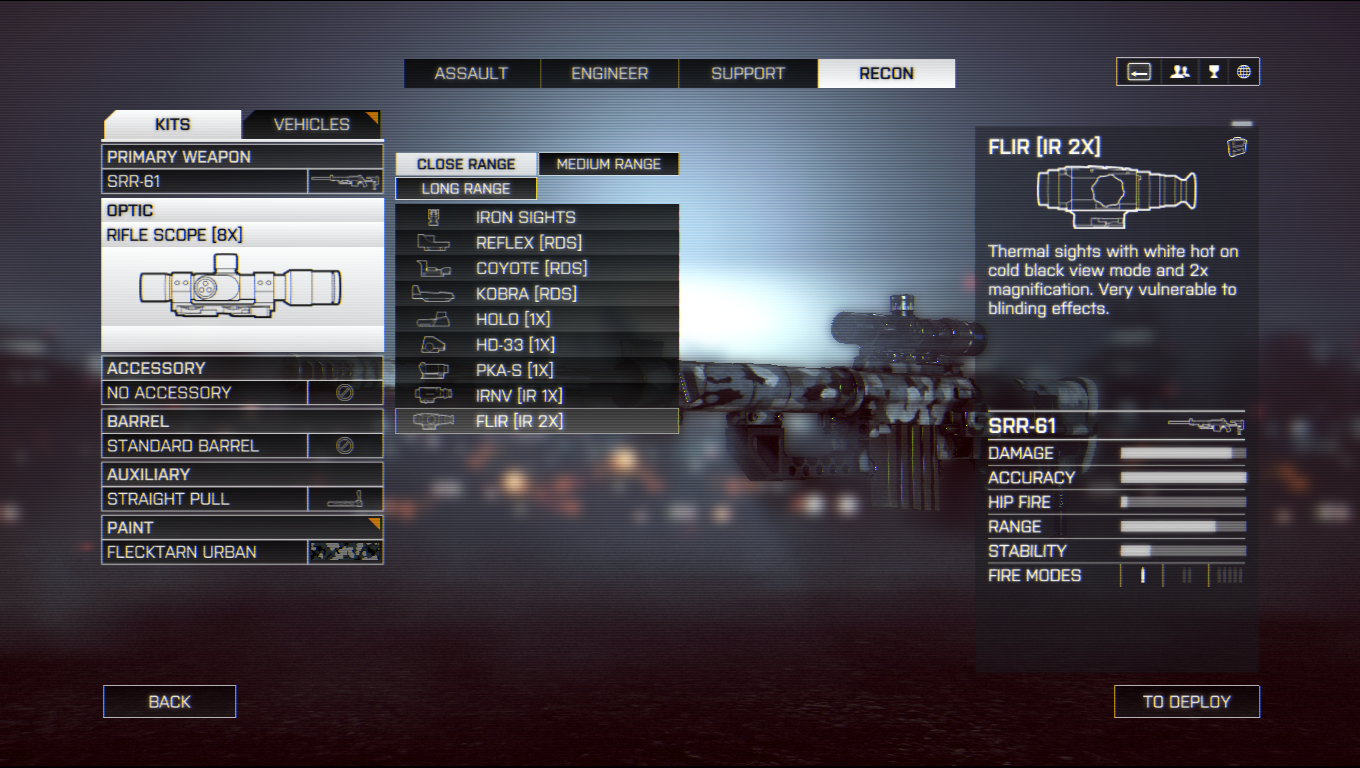
Task: Expand the Barrel slot
Action: 242,434
